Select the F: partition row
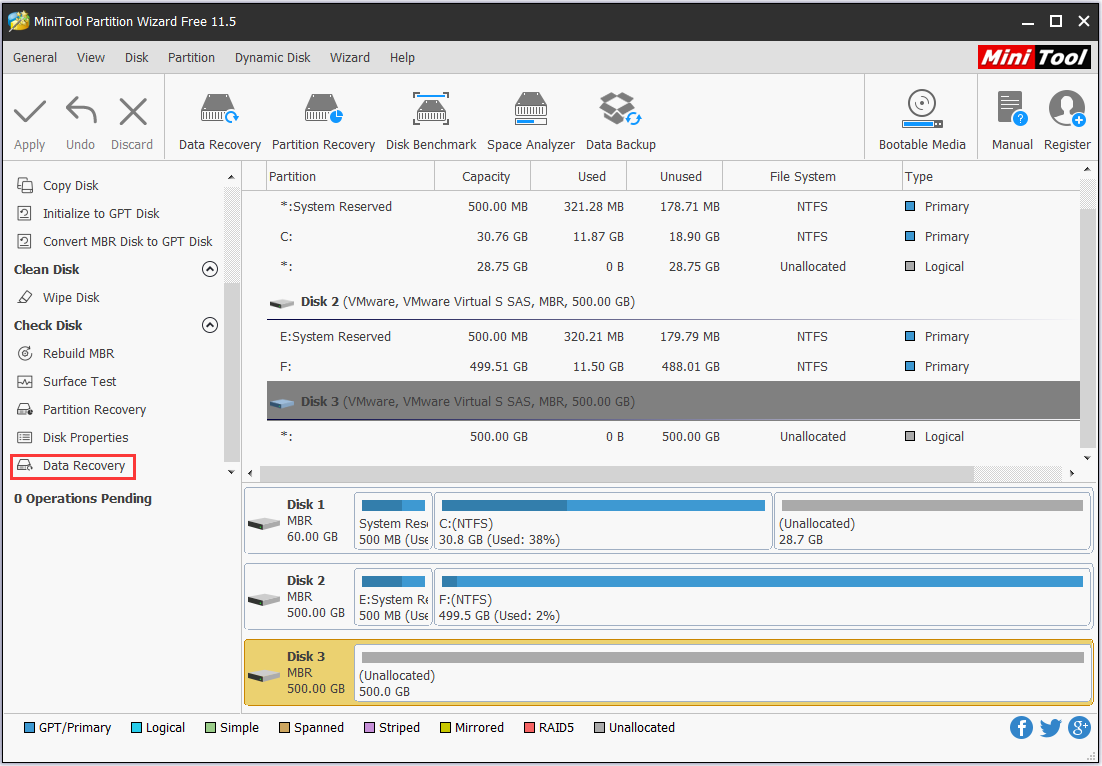 (x=673, y=367)
